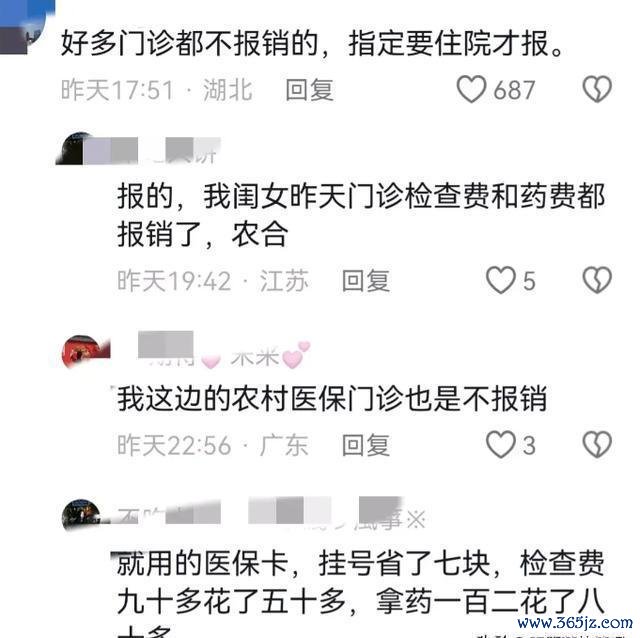
Task: Tap broken heart on Guangdong reply
Action: [x=597, y=444]
